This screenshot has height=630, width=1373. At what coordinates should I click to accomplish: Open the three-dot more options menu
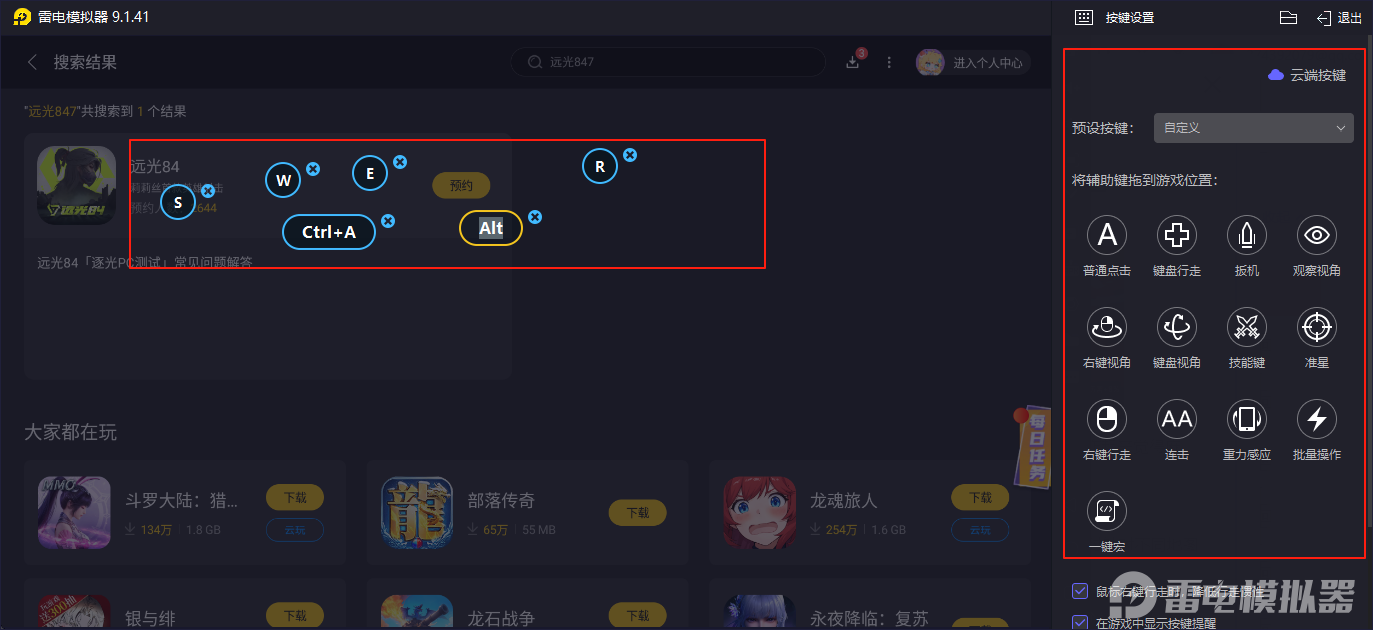tap(889, 62)
